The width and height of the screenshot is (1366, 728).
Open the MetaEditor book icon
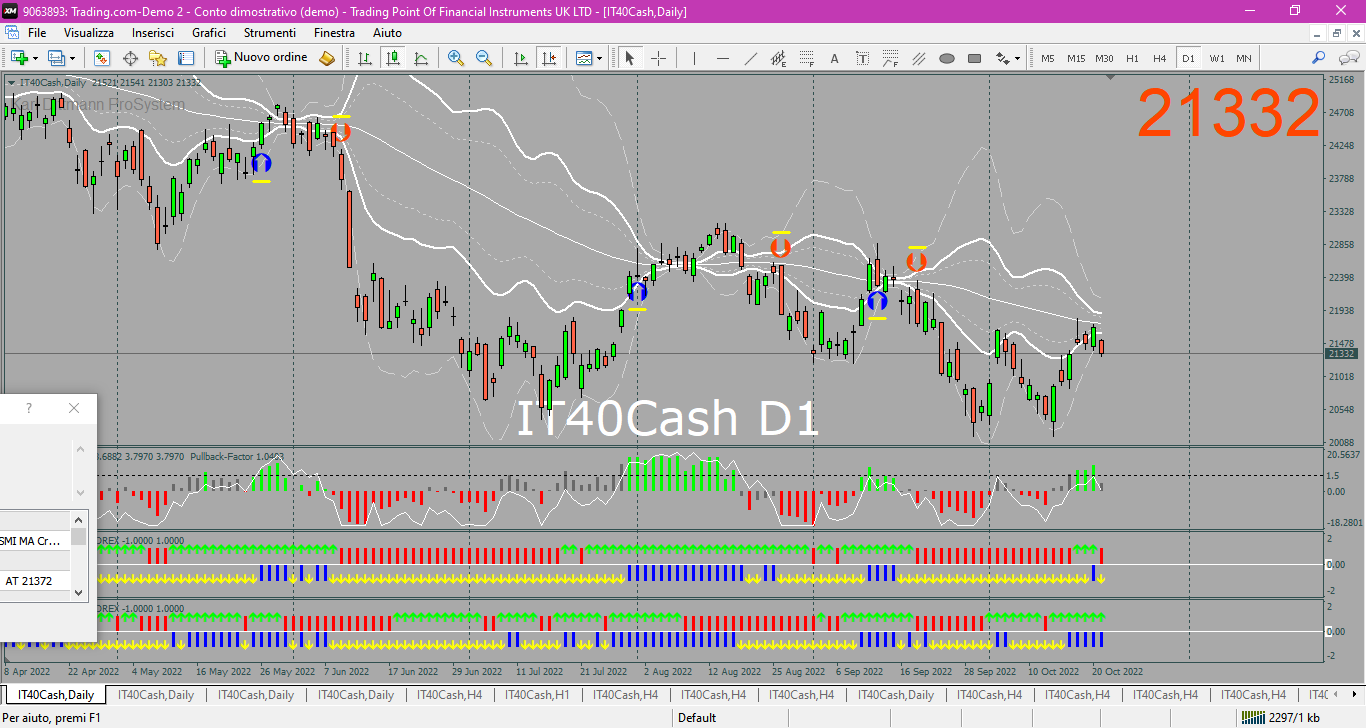[327, 58]
